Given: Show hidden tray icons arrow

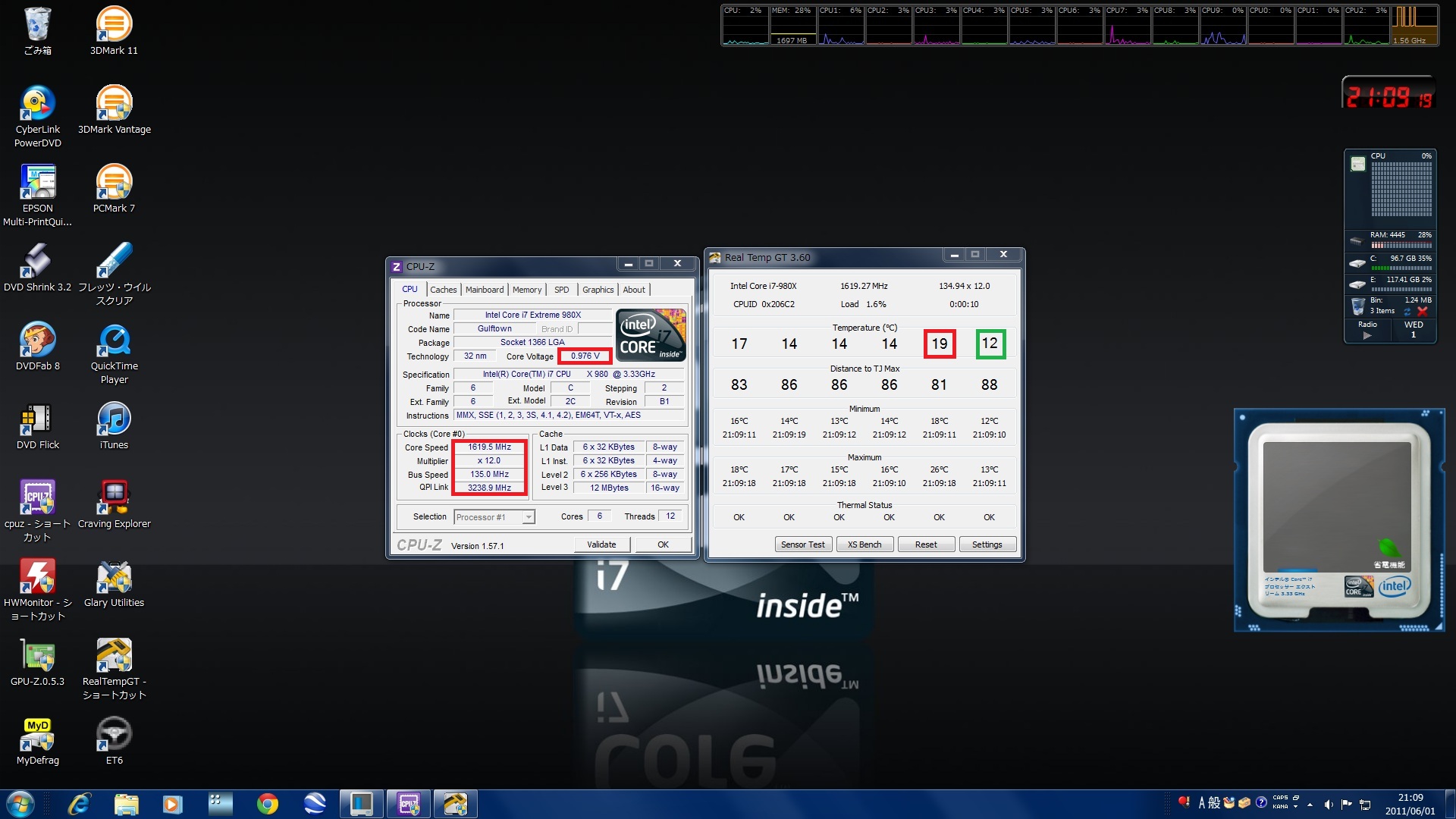Looking at the screenshot, I should tap(1310, 804).
